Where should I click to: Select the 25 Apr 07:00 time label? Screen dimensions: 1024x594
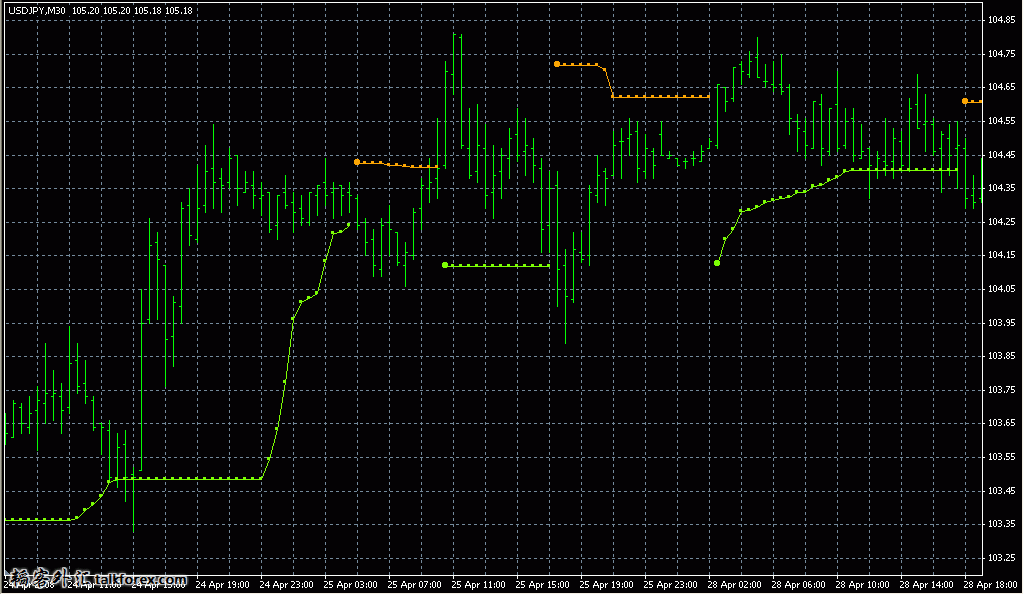[x=414, y=585]
